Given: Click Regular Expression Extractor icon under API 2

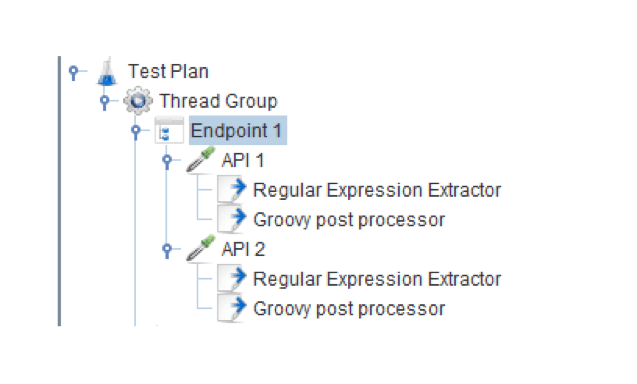Looking at the screenshot, I should pyautogui.click(x=232, y=278).
